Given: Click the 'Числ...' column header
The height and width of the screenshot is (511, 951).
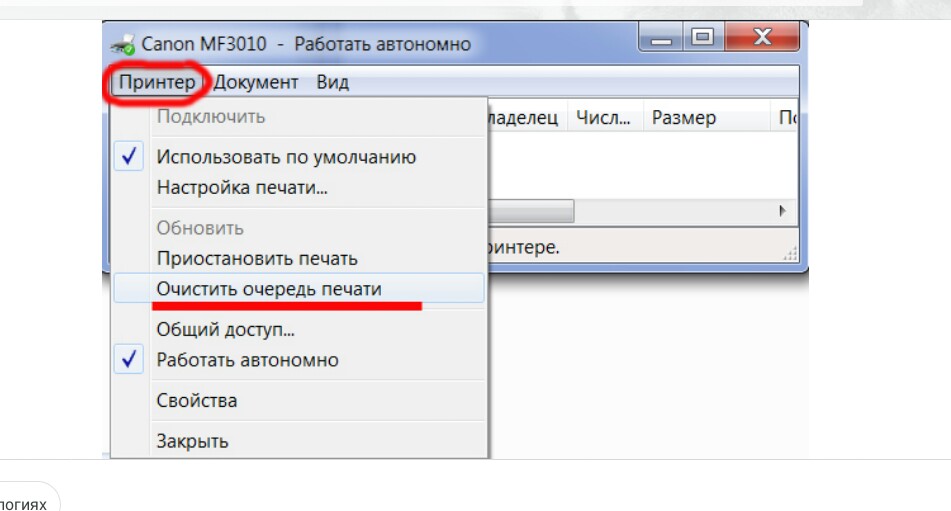Looking at the screenshot, I should point(603,118).
